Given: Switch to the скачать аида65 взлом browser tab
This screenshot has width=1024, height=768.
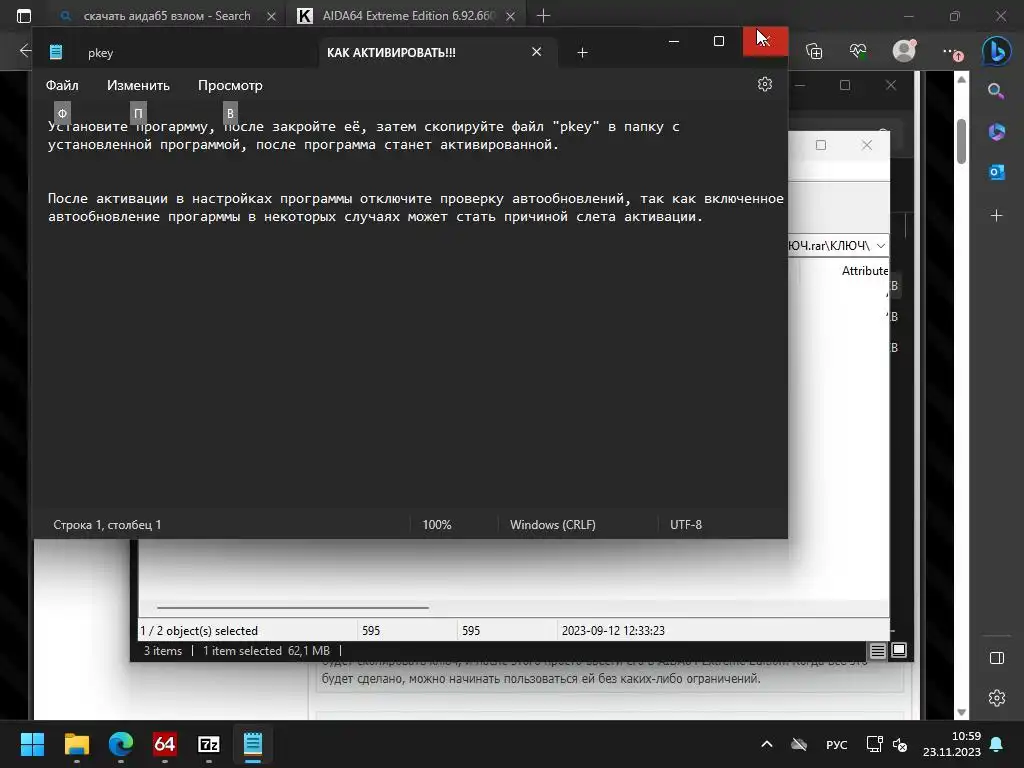Looking at the screenshot, I should (167, 16).
